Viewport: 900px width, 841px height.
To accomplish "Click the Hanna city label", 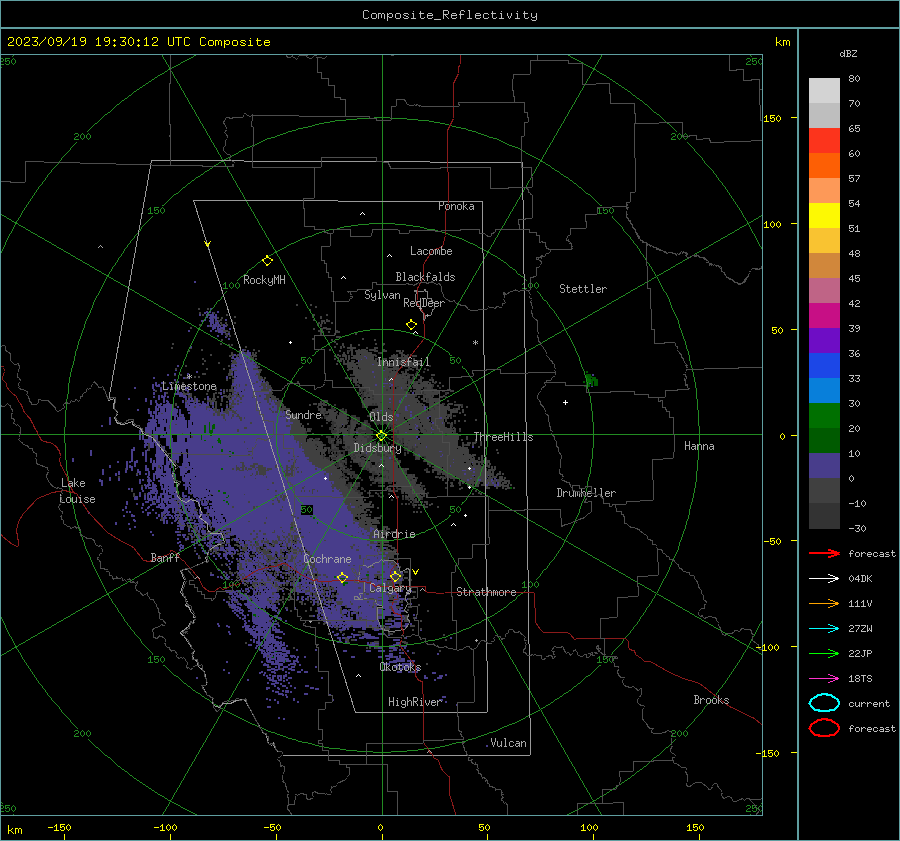I will pos(699,446).
